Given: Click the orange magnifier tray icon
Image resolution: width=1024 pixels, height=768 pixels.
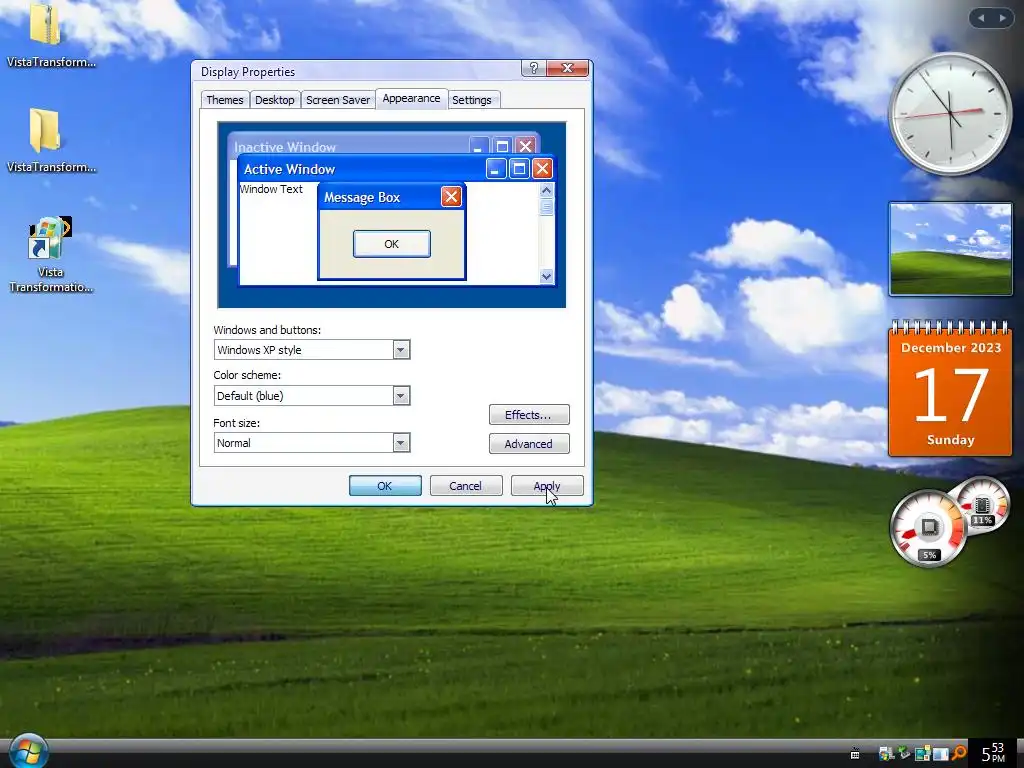Looking at the screenshot, I should (959, 754).
